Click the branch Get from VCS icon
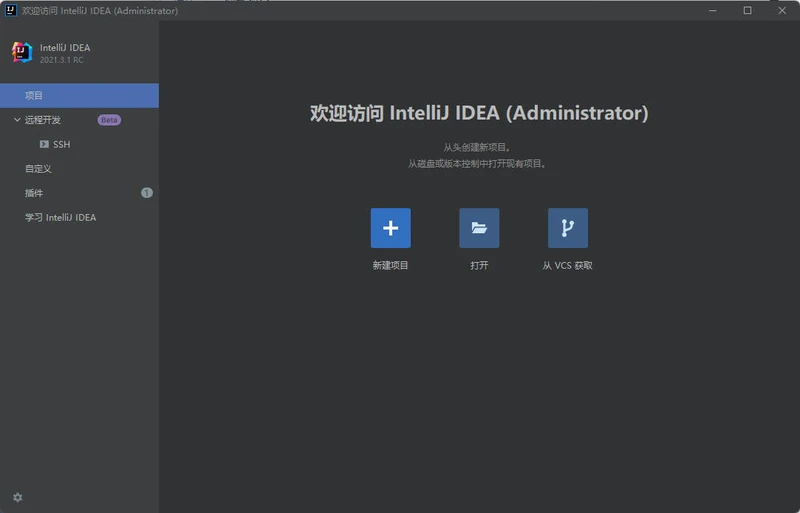800x513 pixels. point(567,228)
